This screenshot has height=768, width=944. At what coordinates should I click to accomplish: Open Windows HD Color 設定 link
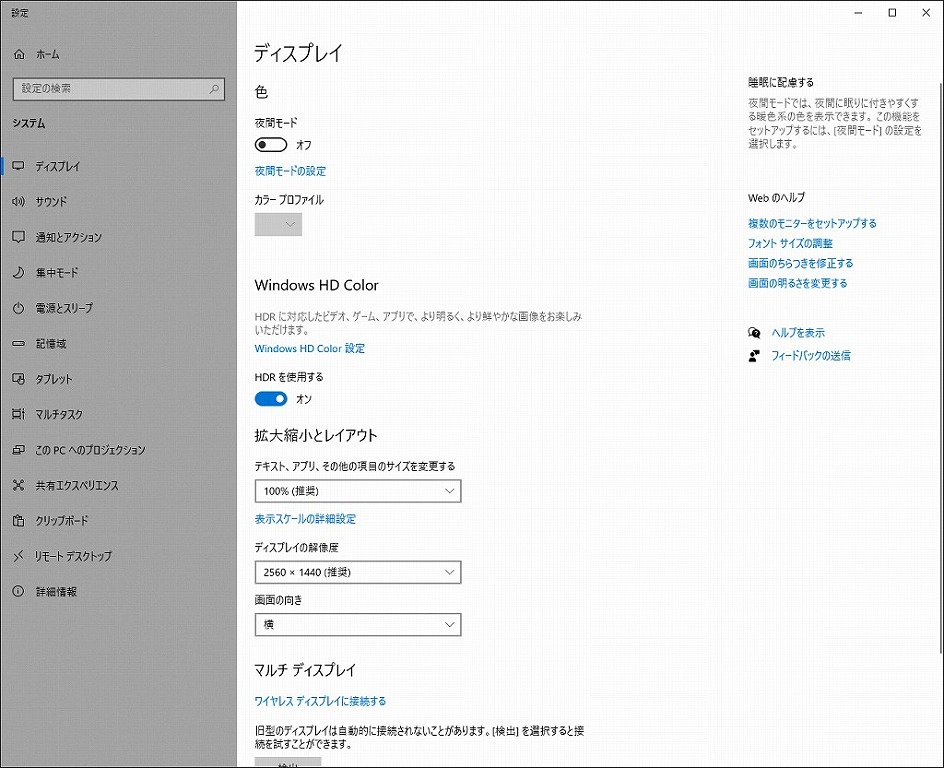tap(309, 348)
